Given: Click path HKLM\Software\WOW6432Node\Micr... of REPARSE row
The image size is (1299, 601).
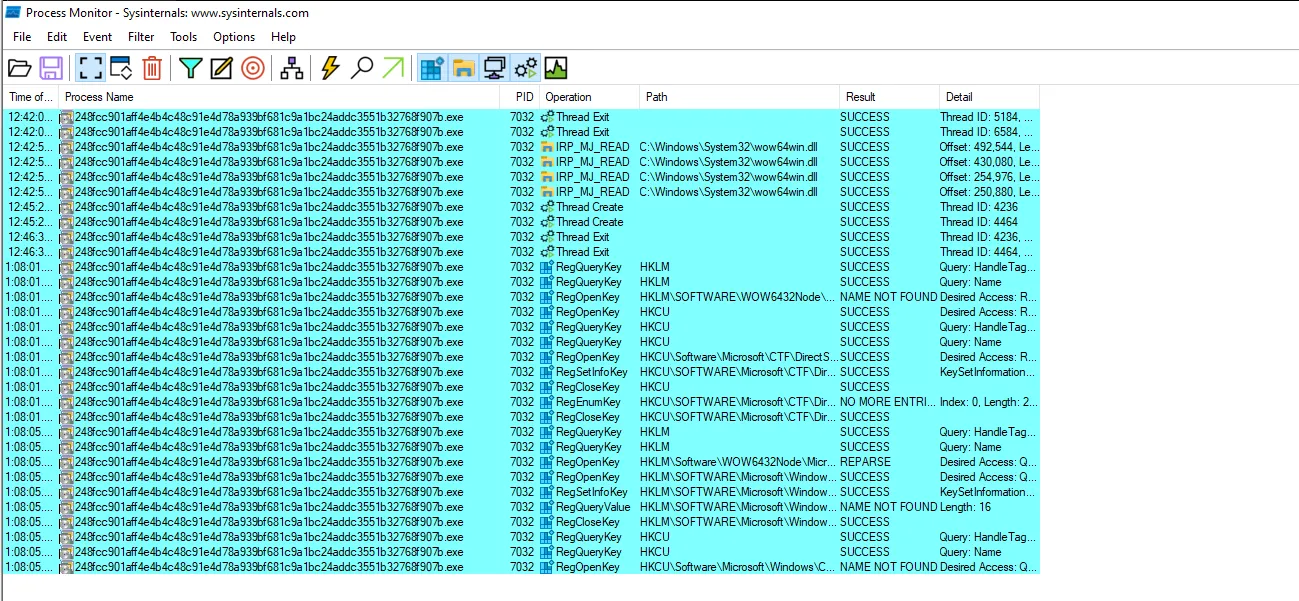Looking at the screenshot, I should tap(738, 462).
